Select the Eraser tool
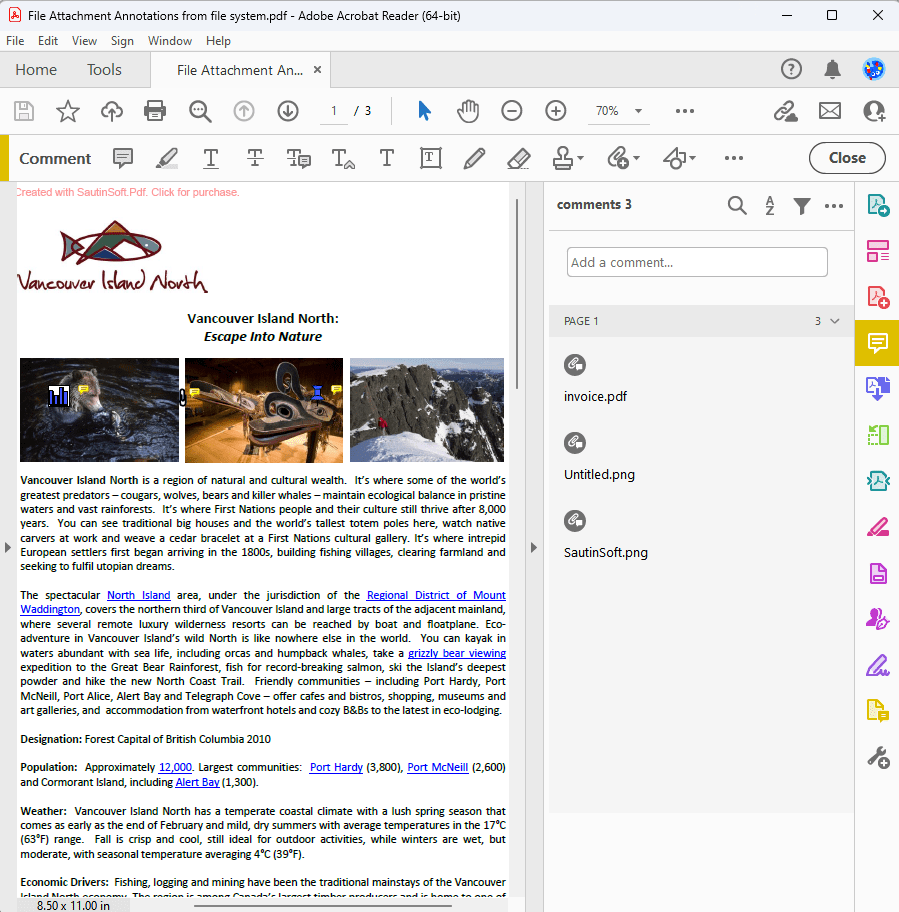Viewport: 899px width, 912px height. [518, 158]
